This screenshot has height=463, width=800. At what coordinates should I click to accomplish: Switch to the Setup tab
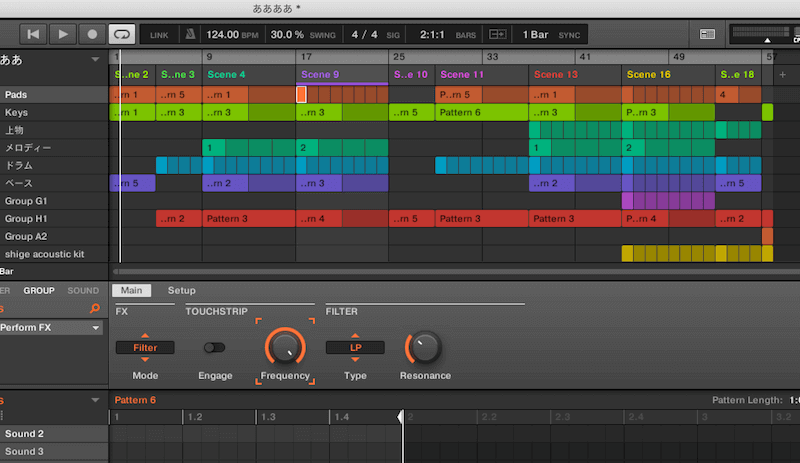[181, 290]
